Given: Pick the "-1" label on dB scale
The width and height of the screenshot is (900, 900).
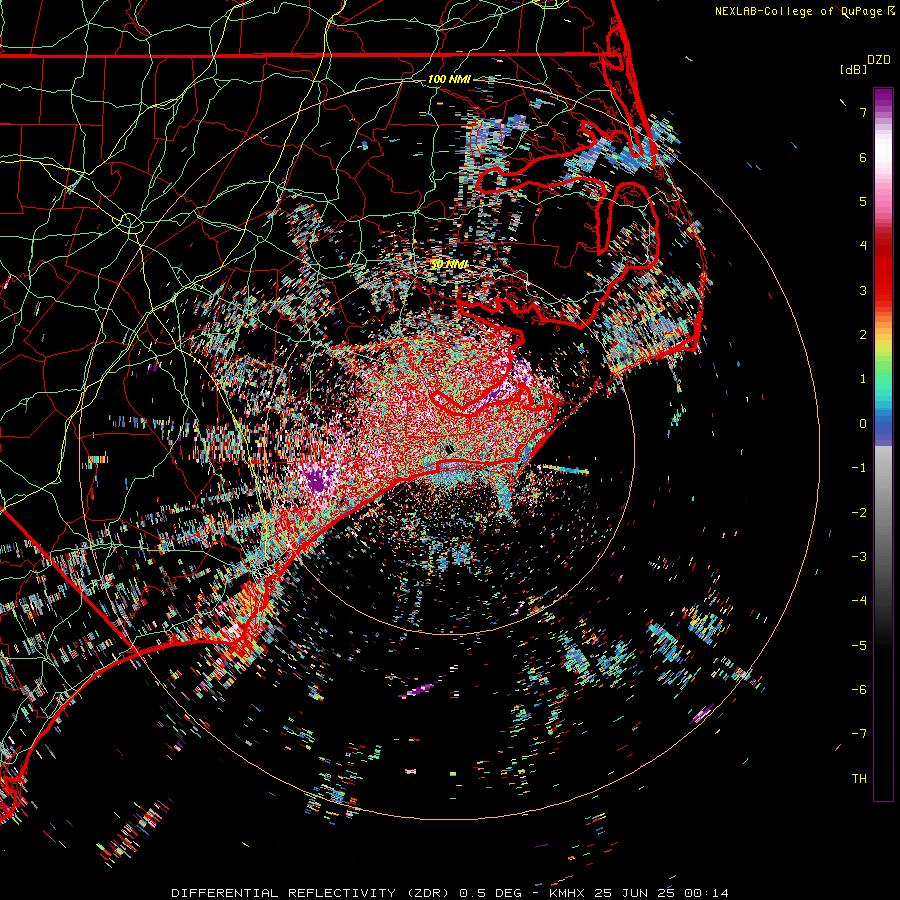Looking at the screenshot, I should (x=859, y=468).
